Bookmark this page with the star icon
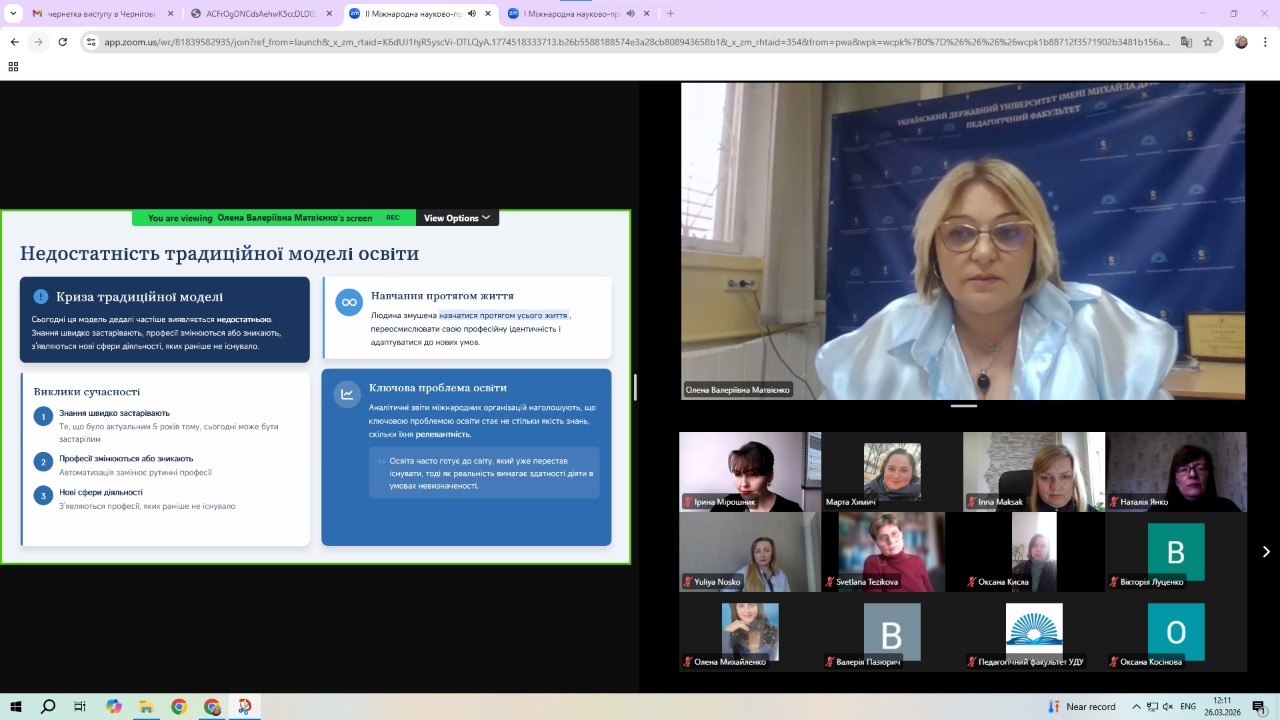1280x720 pixels. click(1208, 42)
